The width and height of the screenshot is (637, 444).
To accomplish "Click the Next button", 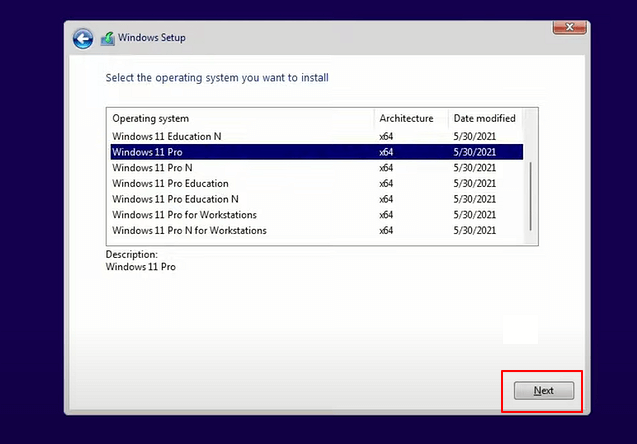I will 544,390.
